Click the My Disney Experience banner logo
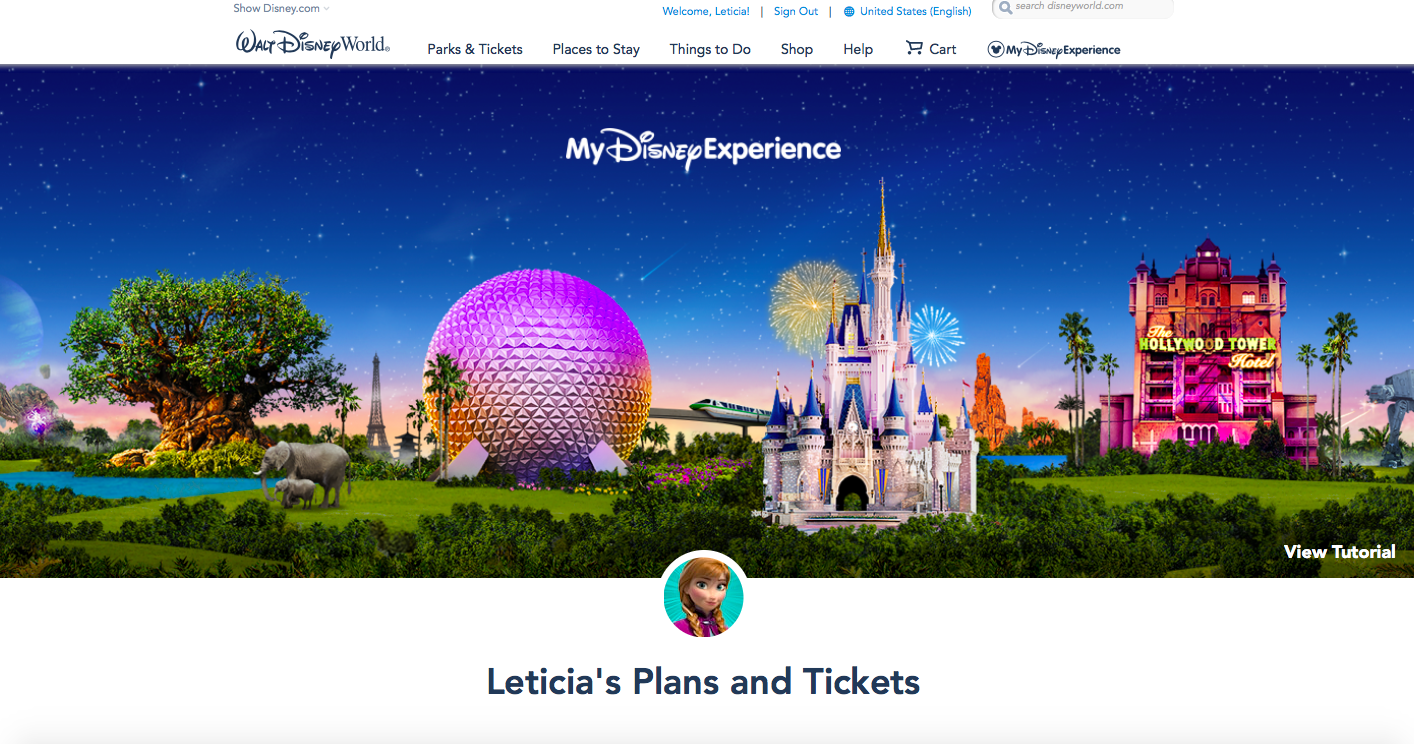The height and width of the screenshot is (744, 1414). click(703, 151)
